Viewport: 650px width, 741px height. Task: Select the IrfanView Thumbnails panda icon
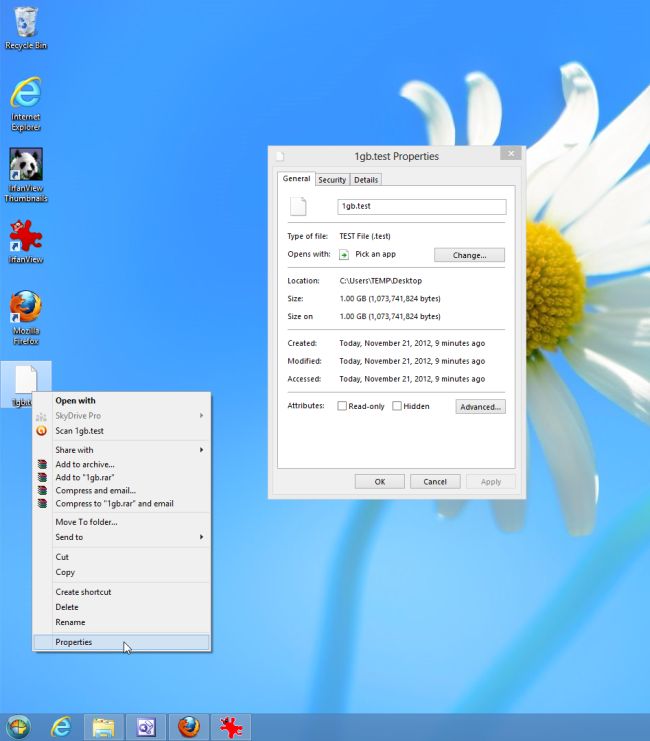(26, 175)
